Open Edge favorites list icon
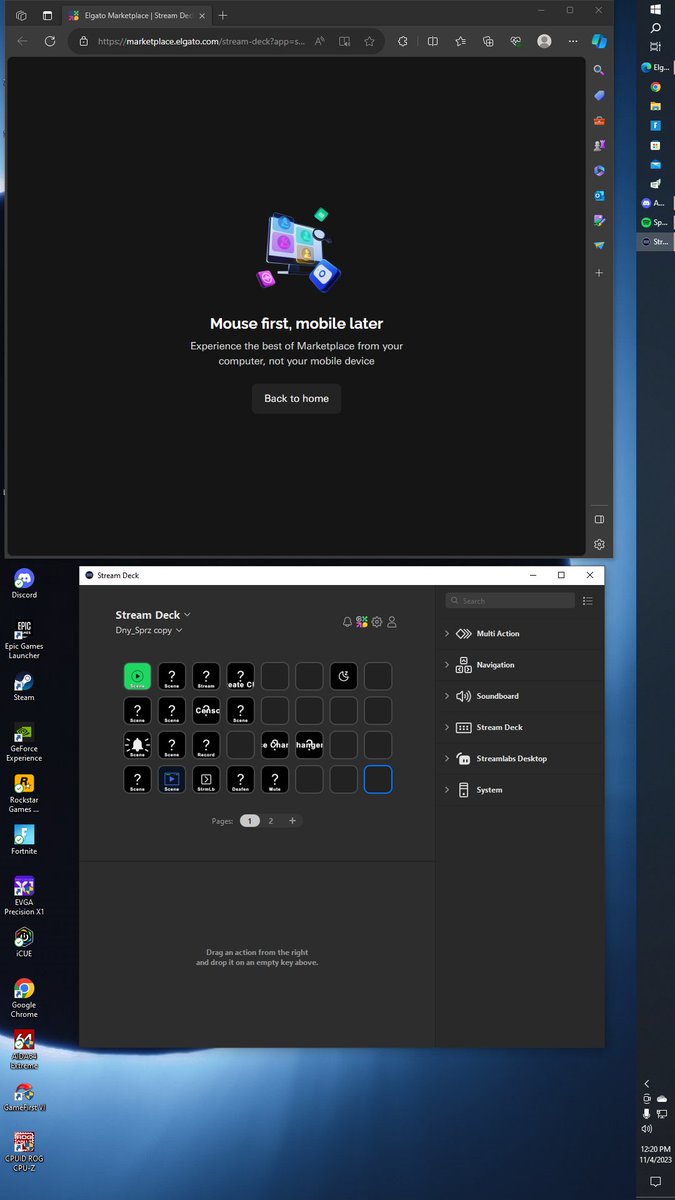 point(460,41)
